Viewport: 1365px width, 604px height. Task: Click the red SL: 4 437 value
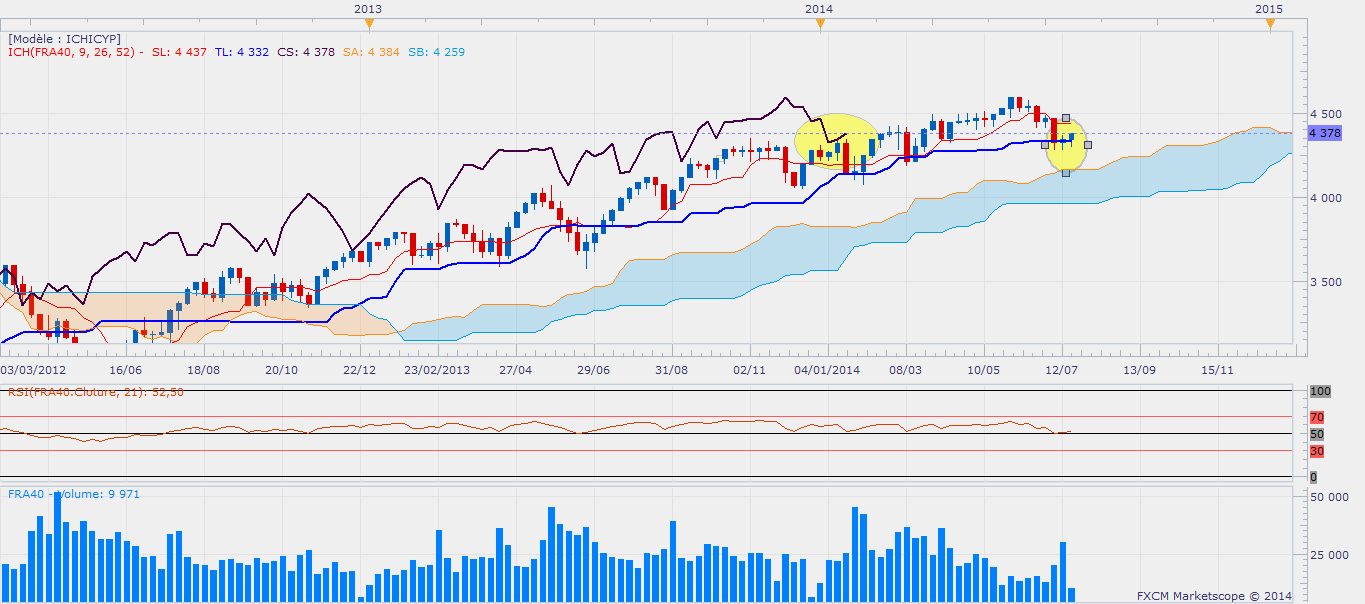point(179,51)
